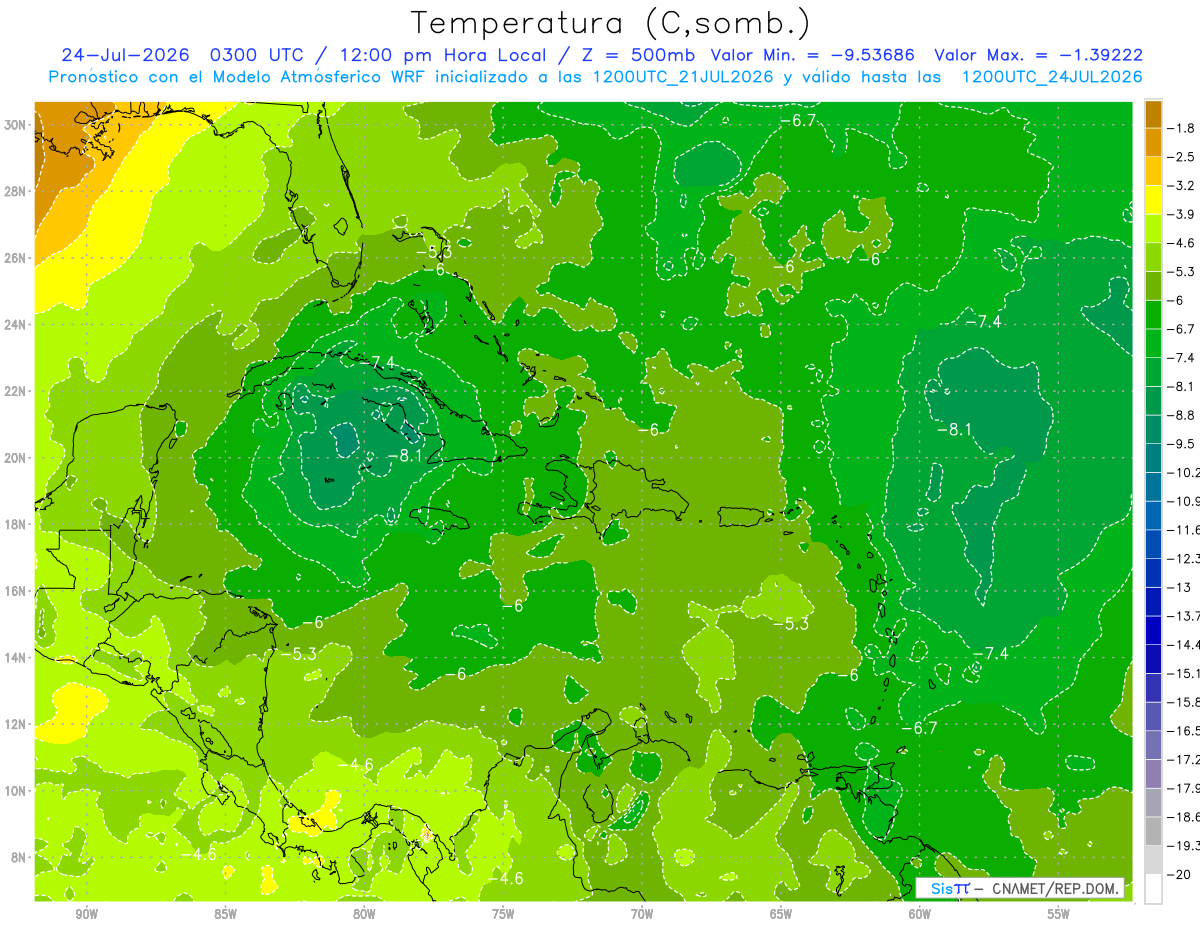This screenshot has width=1200, height=927.
Task: Click the "26N" latitude axis label
Action: (x=15, y=258)
